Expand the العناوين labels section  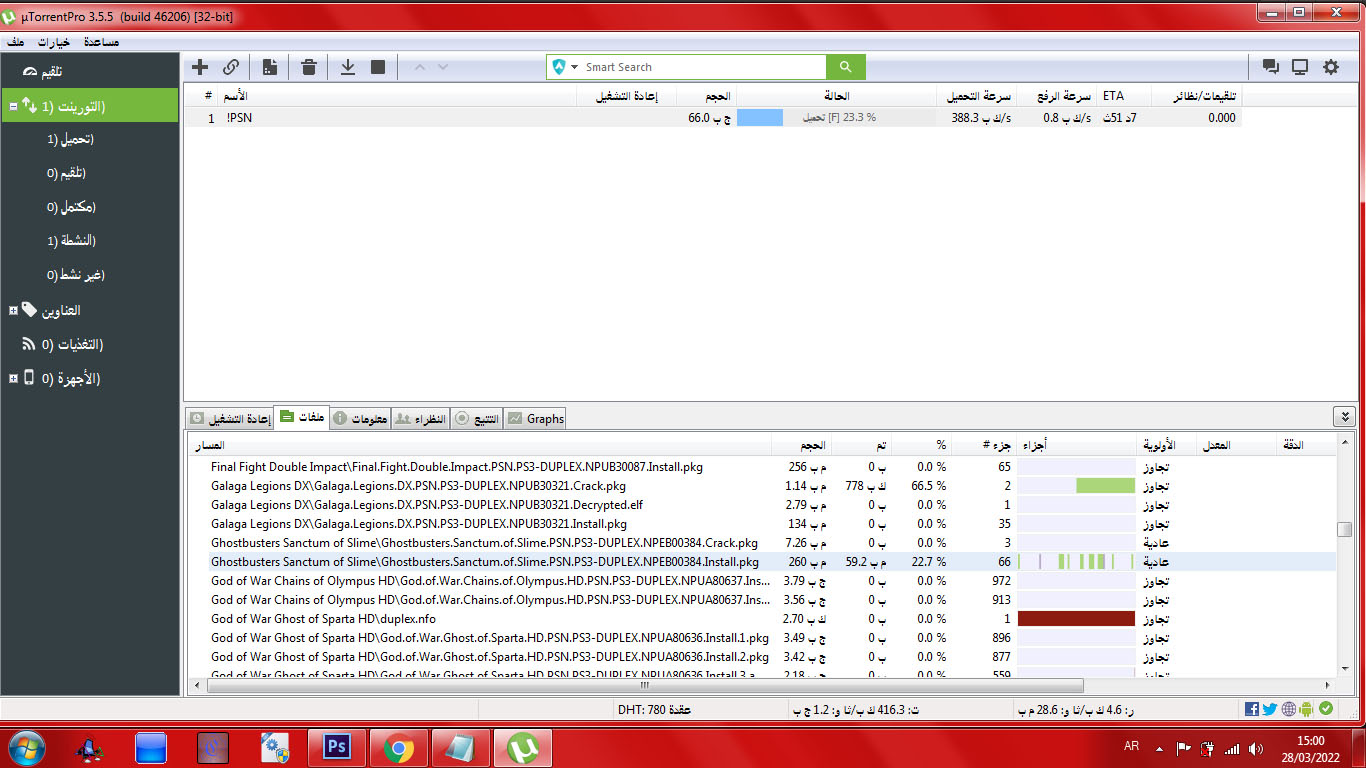point(13,311)
